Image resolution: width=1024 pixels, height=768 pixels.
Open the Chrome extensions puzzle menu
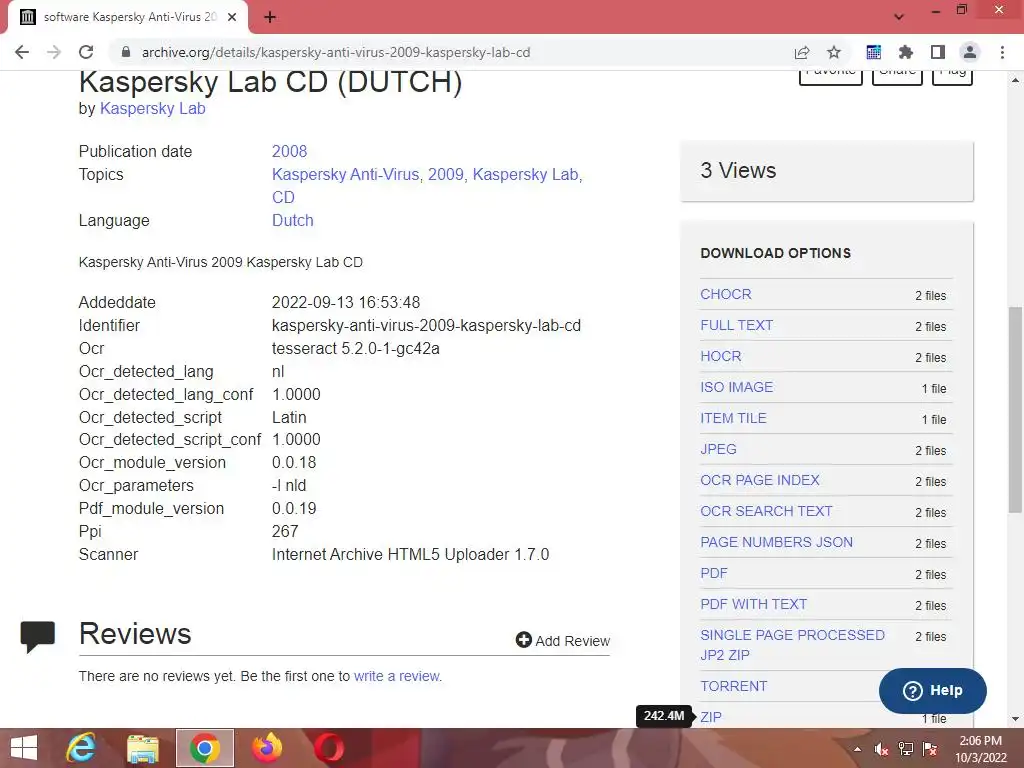906,52
